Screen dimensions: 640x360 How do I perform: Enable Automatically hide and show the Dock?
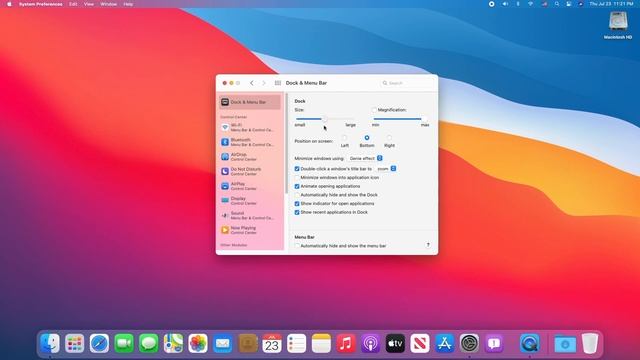coord(297,195)
